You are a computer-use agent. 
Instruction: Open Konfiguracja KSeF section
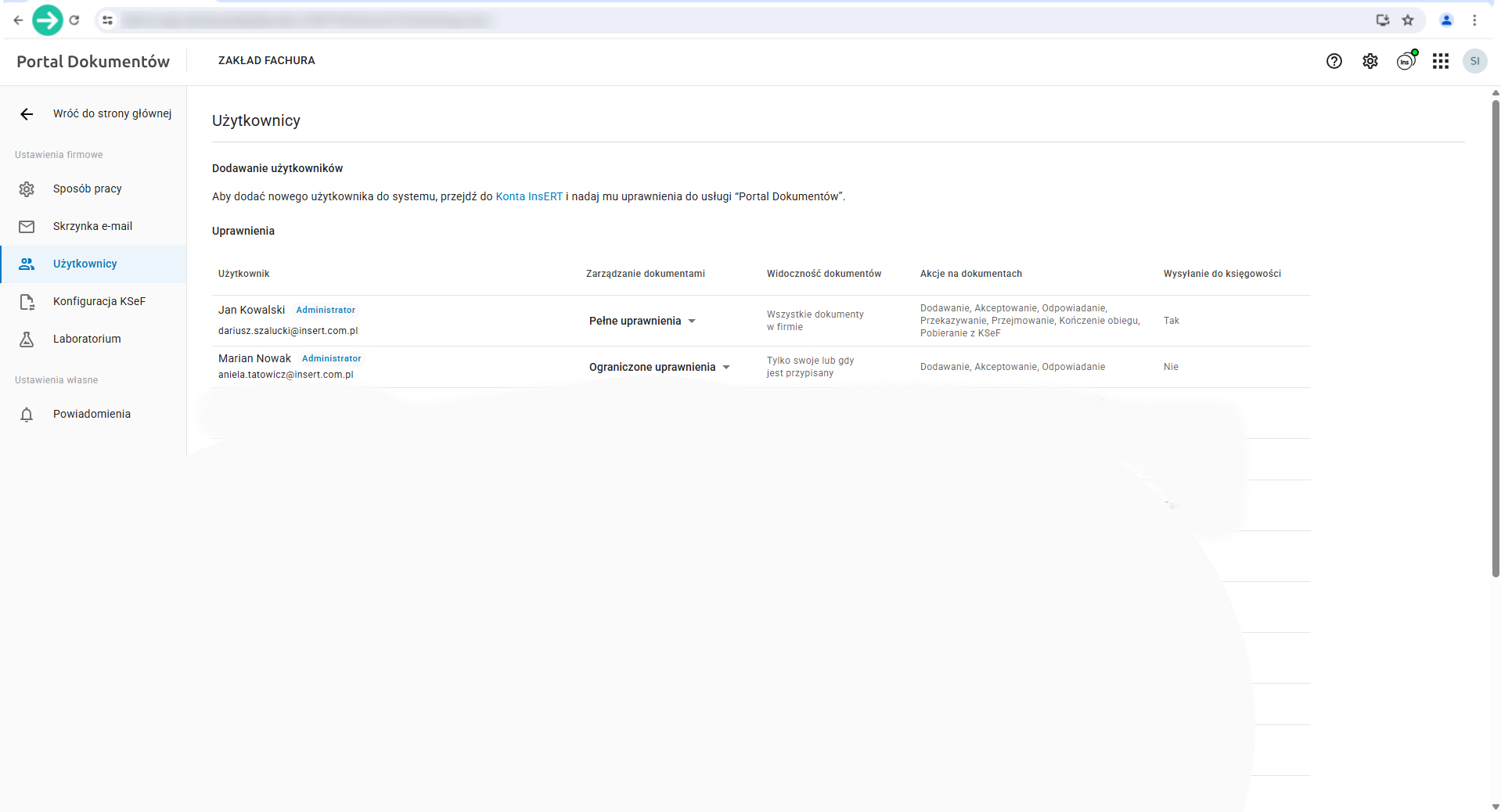tap(99, 301)
